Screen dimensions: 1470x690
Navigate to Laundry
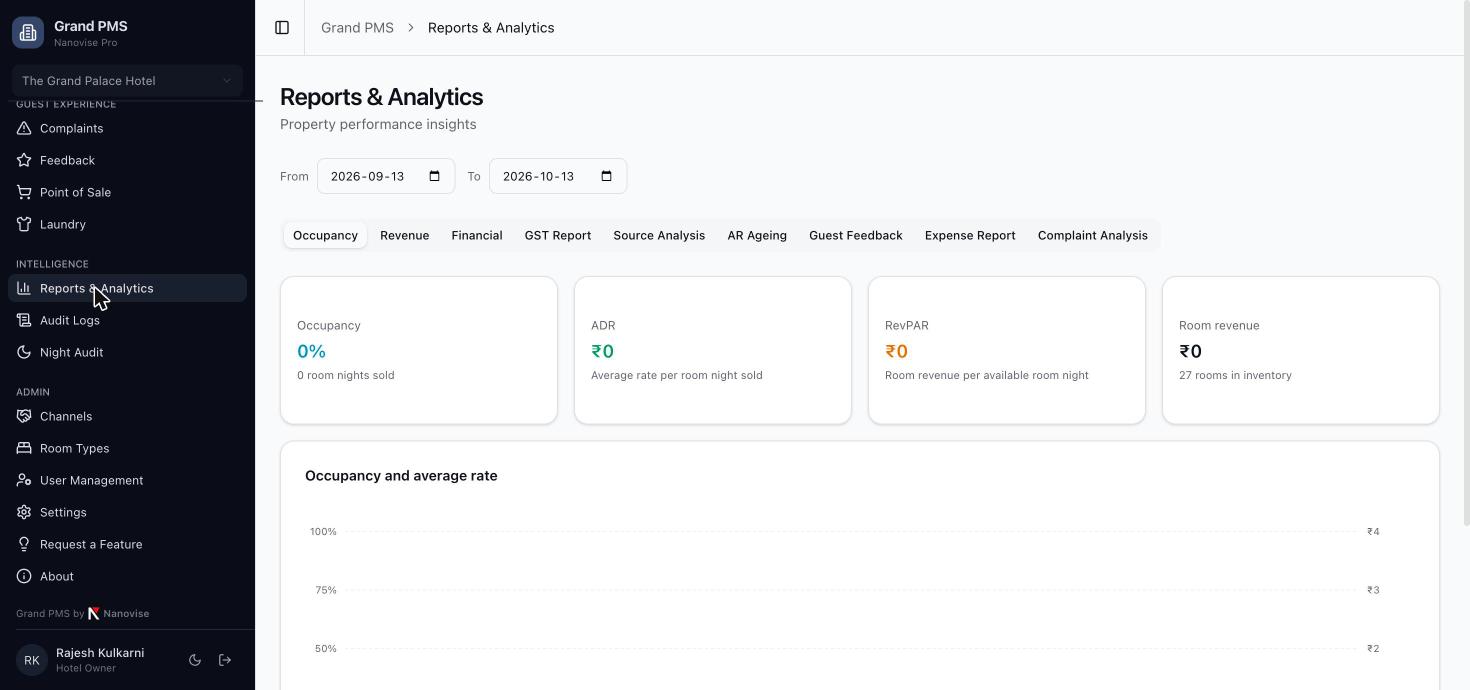point(127,224)
